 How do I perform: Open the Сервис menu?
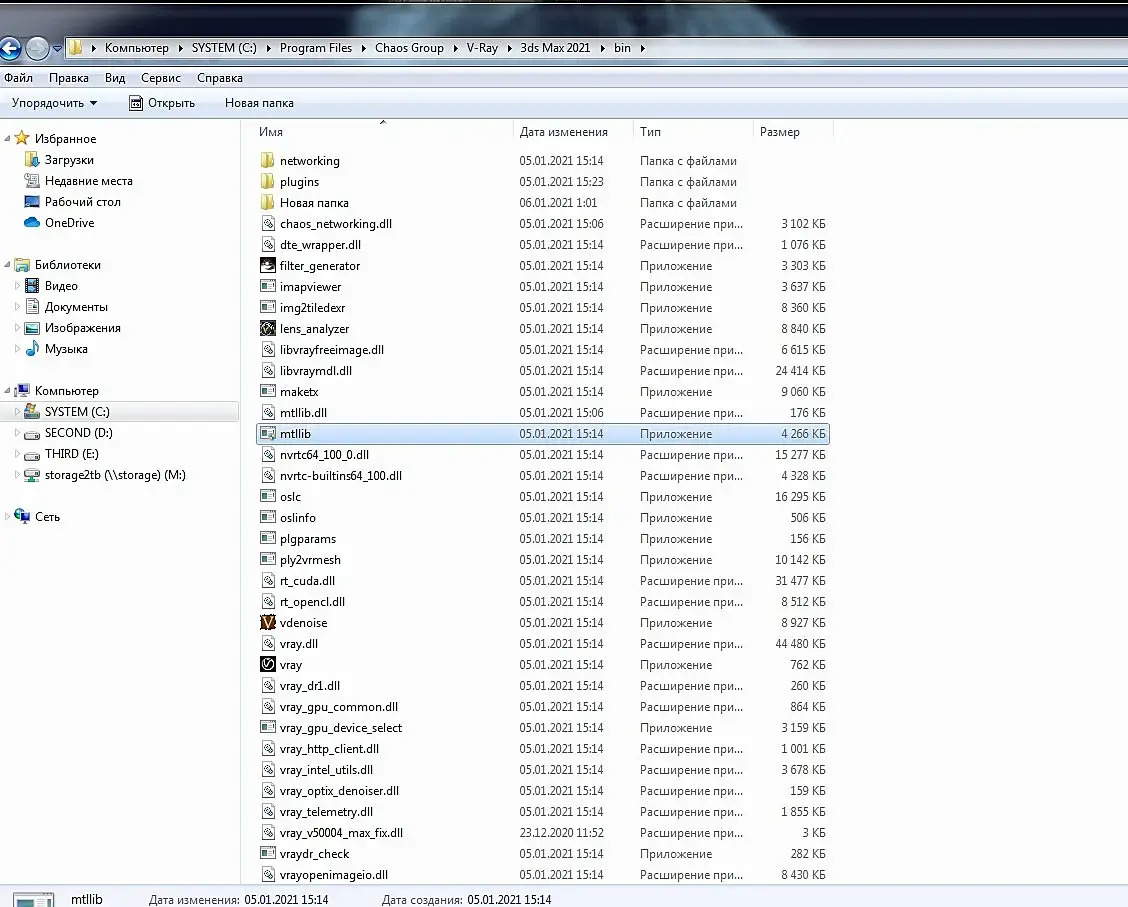160,78
